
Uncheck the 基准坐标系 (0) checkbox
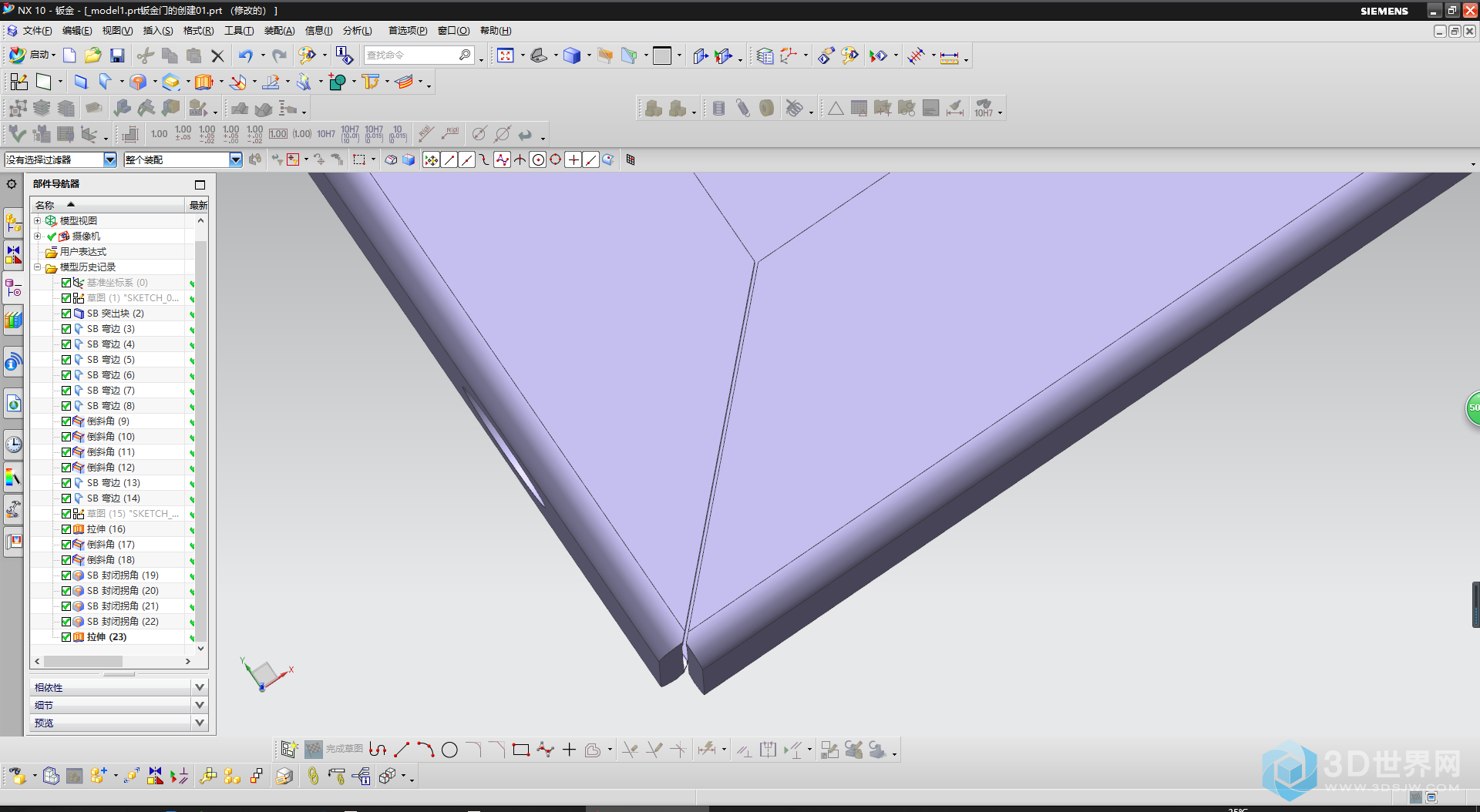(x=66, y=283)
